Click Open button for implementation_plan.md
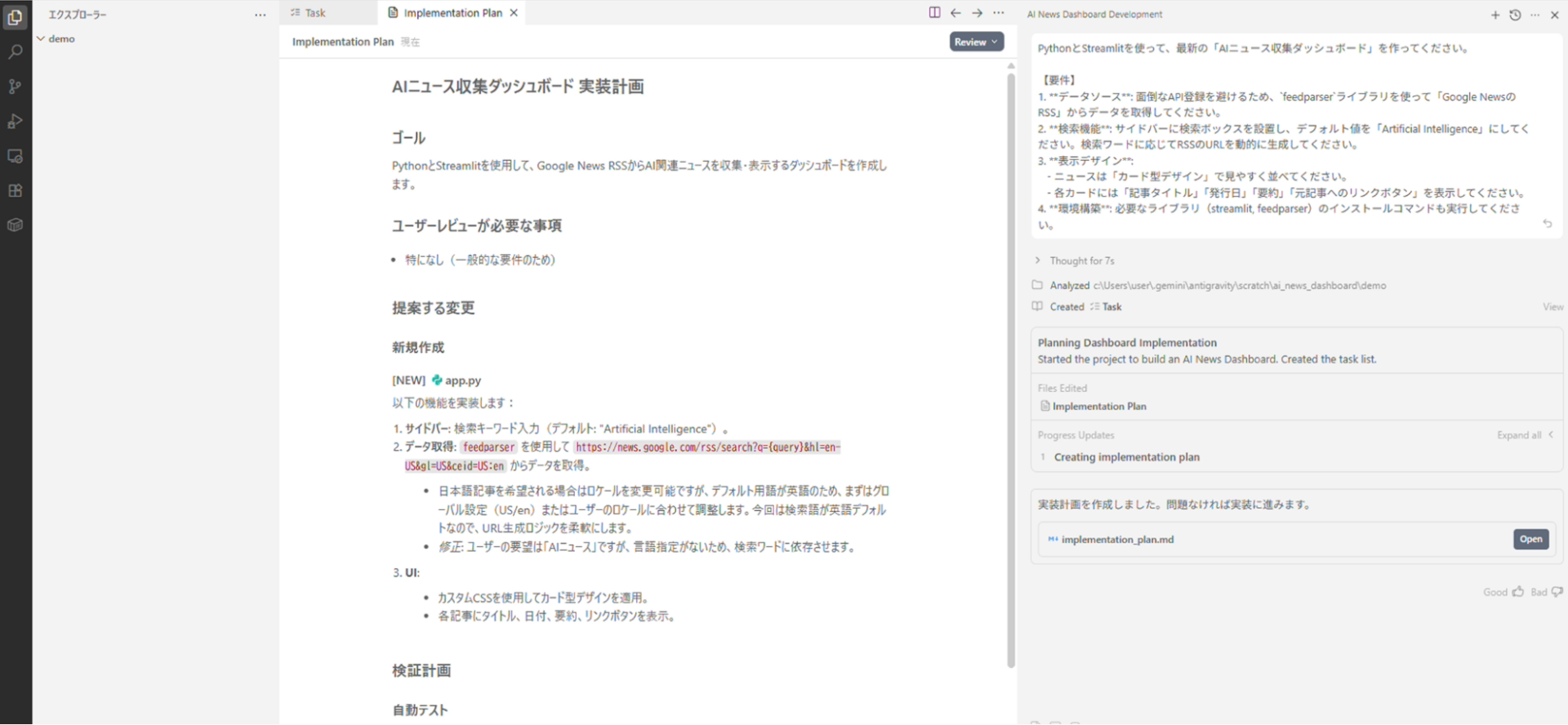The image size is (1568, 725). pos(1530,539)
